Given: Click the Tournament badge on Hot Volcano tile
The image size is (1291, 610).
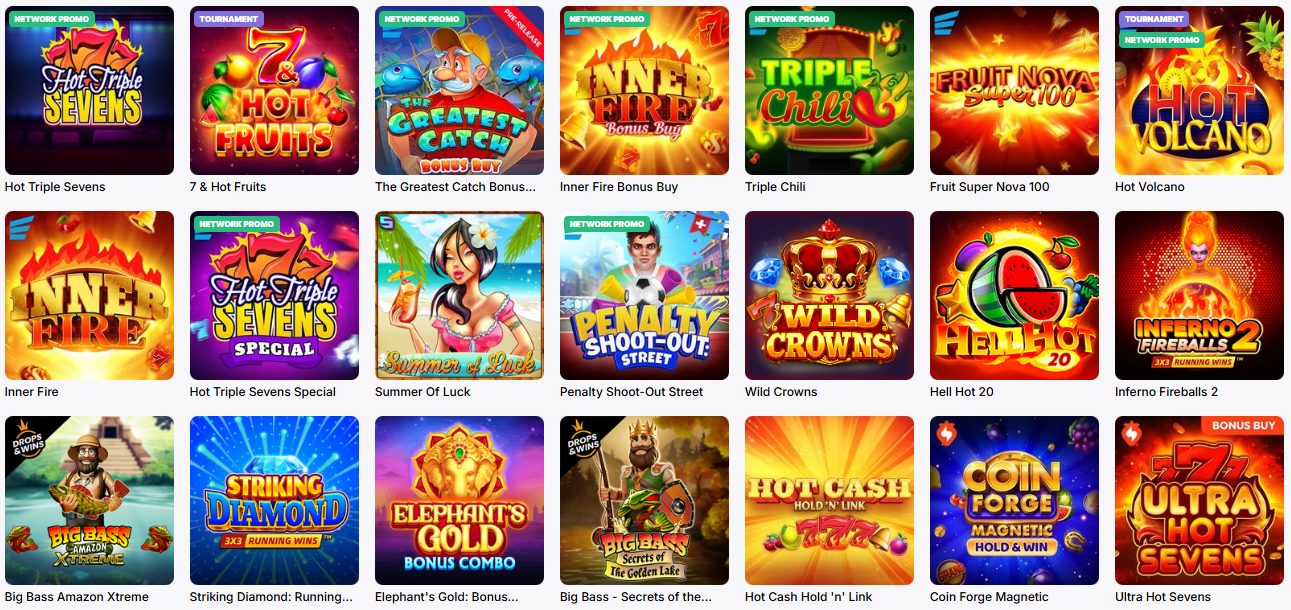Looking at the screenshot, I should pyautogui.click(x=1155, y=19).
